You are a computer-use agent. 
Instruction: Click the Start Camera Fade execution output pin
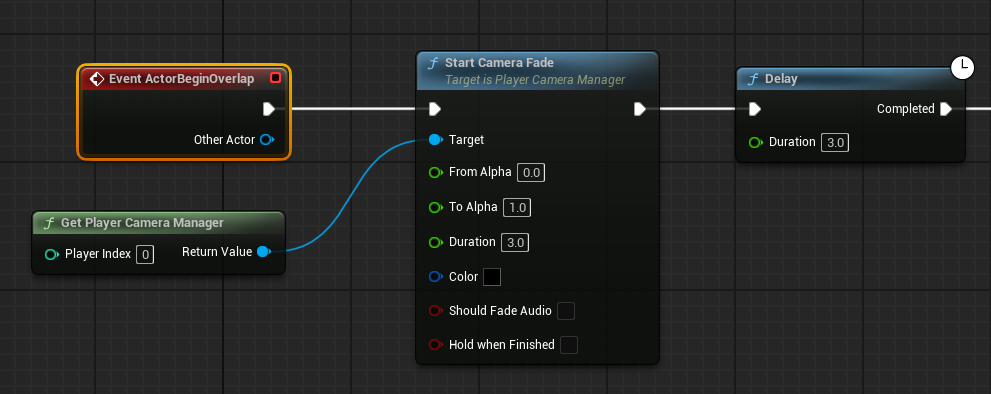click(640, 109)
